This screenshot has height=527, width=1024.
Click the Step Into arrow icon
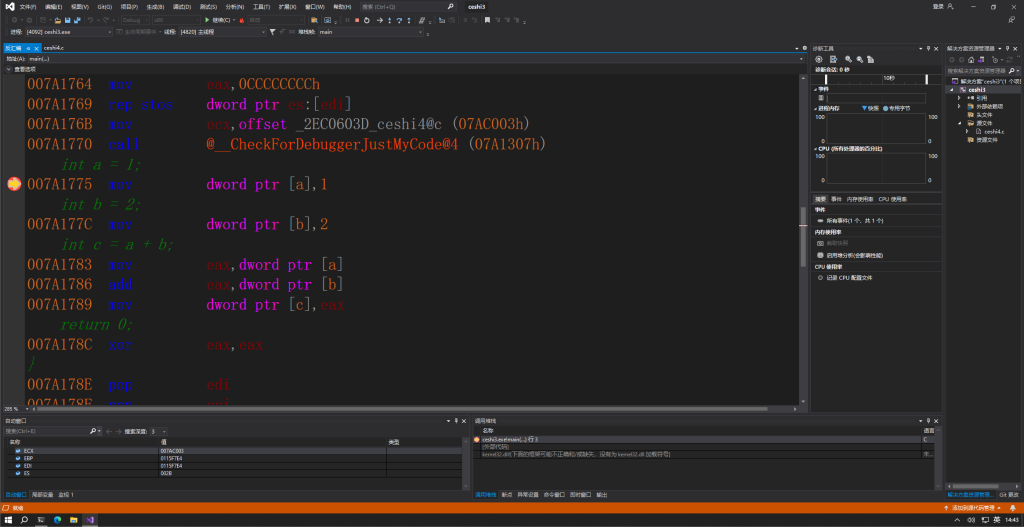click(391, 19)
